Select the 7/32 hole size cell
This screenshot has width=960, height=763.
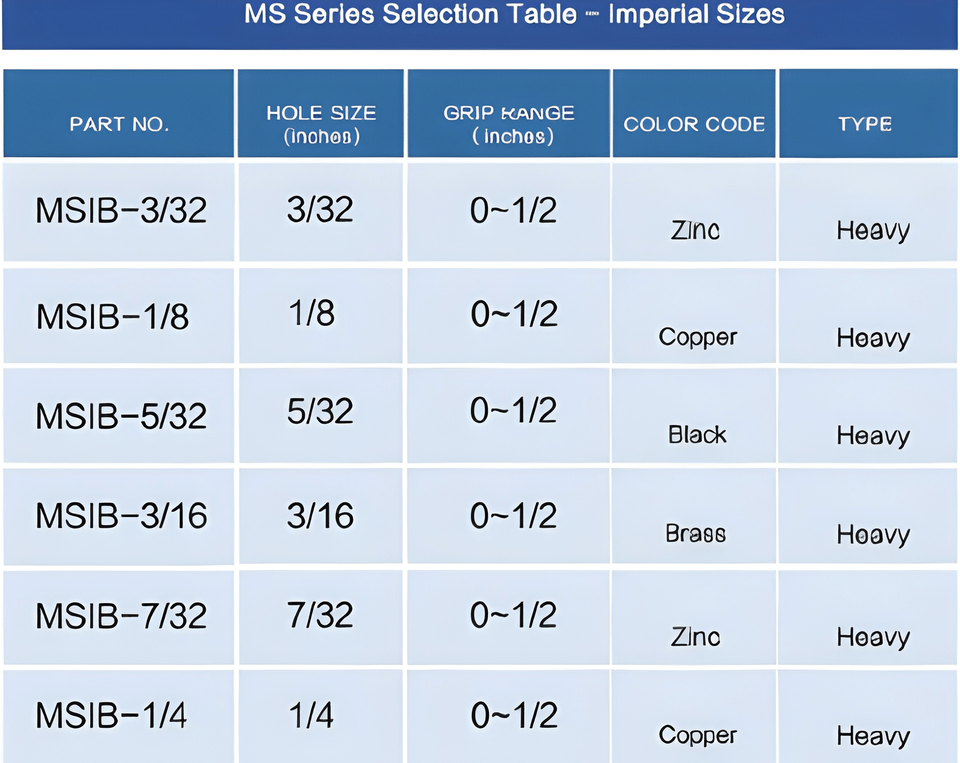click(x=320, y=615)
